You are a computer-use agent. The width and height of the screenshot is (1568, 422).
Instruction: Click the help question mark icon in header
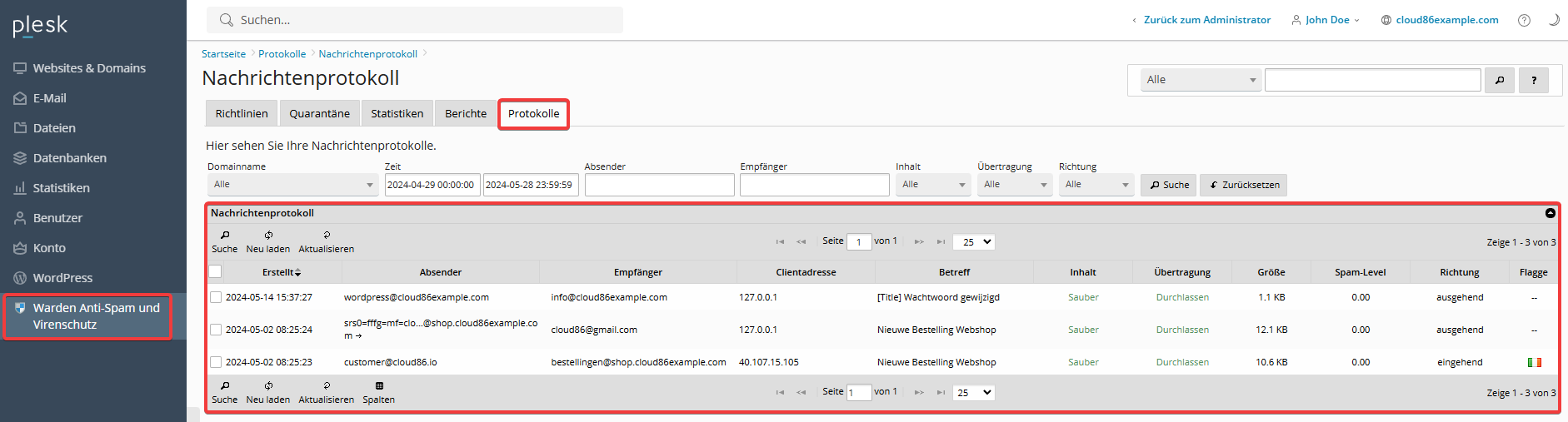pos(1524,20)
